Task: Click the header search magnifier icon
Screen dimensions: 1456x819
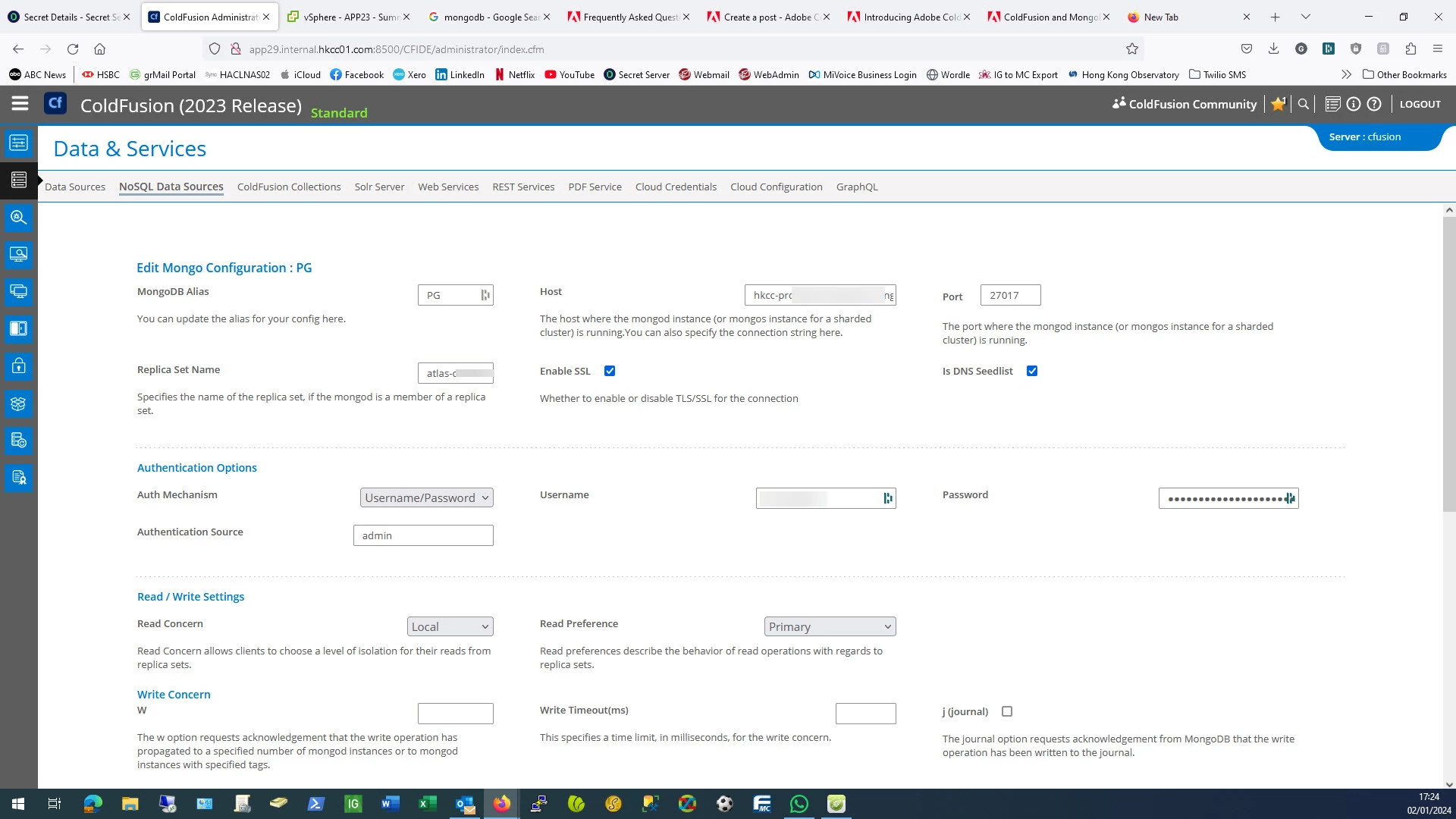Action: click(1304, 104)
